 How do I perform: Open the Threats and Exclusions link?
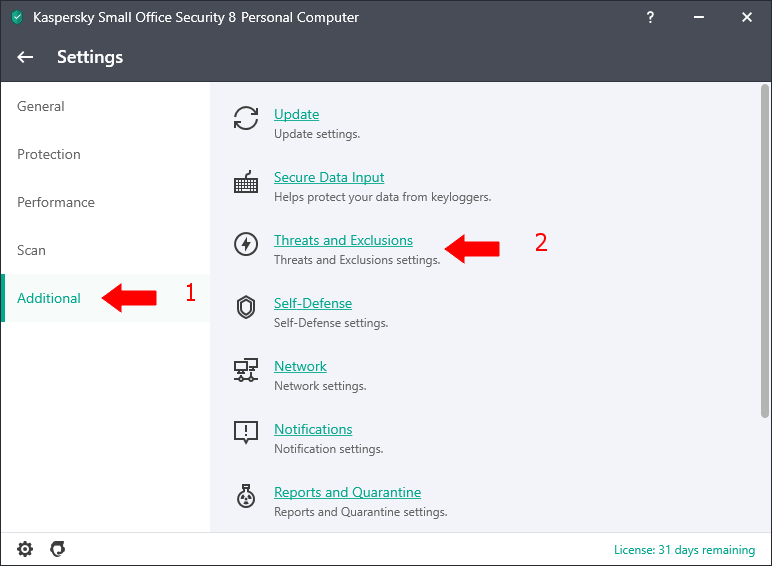tap(343, 240)
